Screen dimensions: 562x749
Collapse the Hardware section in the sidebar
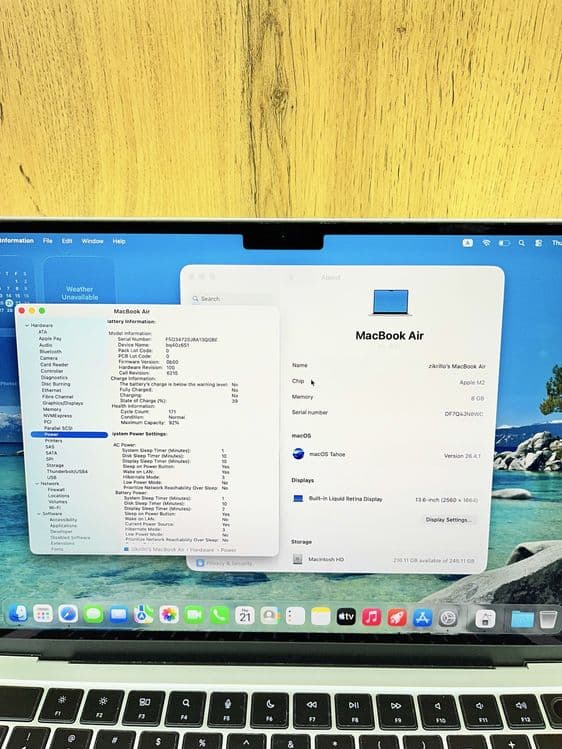point(27,325)
